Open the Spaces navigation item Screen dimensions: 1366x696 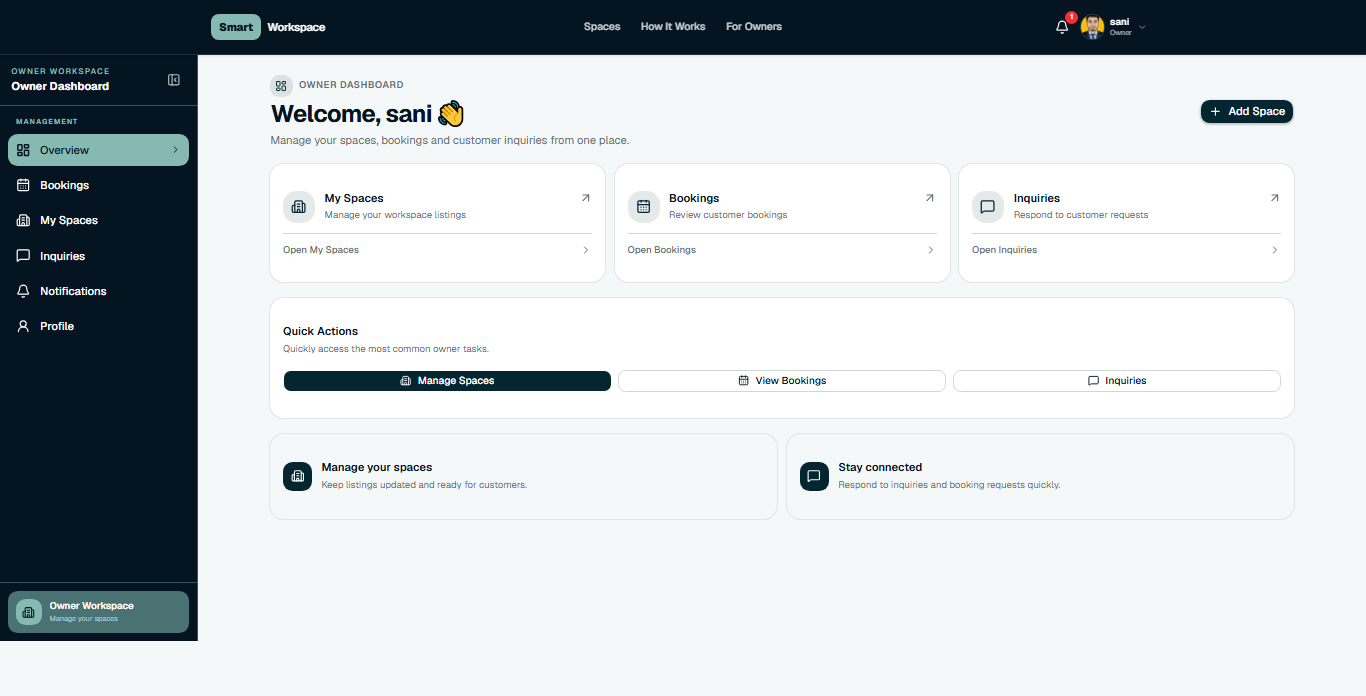[x=602, y=27]
